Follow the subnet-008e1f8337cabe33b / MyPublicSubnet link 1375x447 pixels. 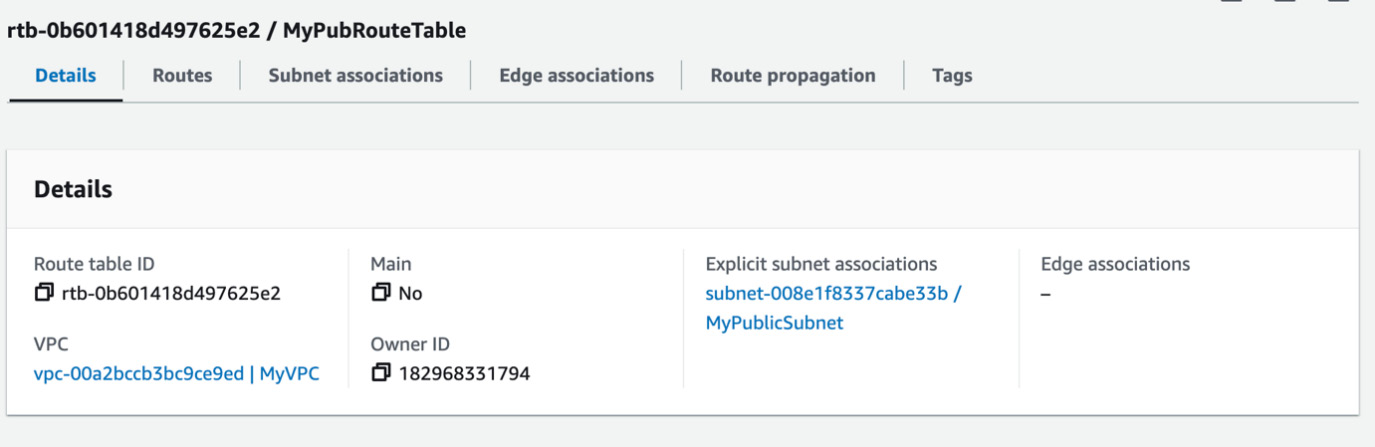[833, 308]
